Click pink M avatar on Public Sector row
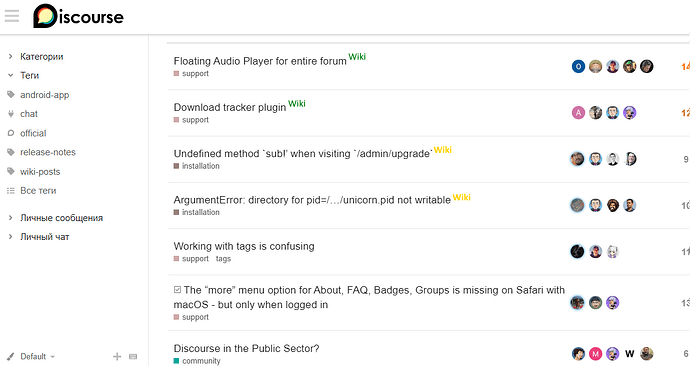This screenshot has width=690, height=366. (595, 353)
